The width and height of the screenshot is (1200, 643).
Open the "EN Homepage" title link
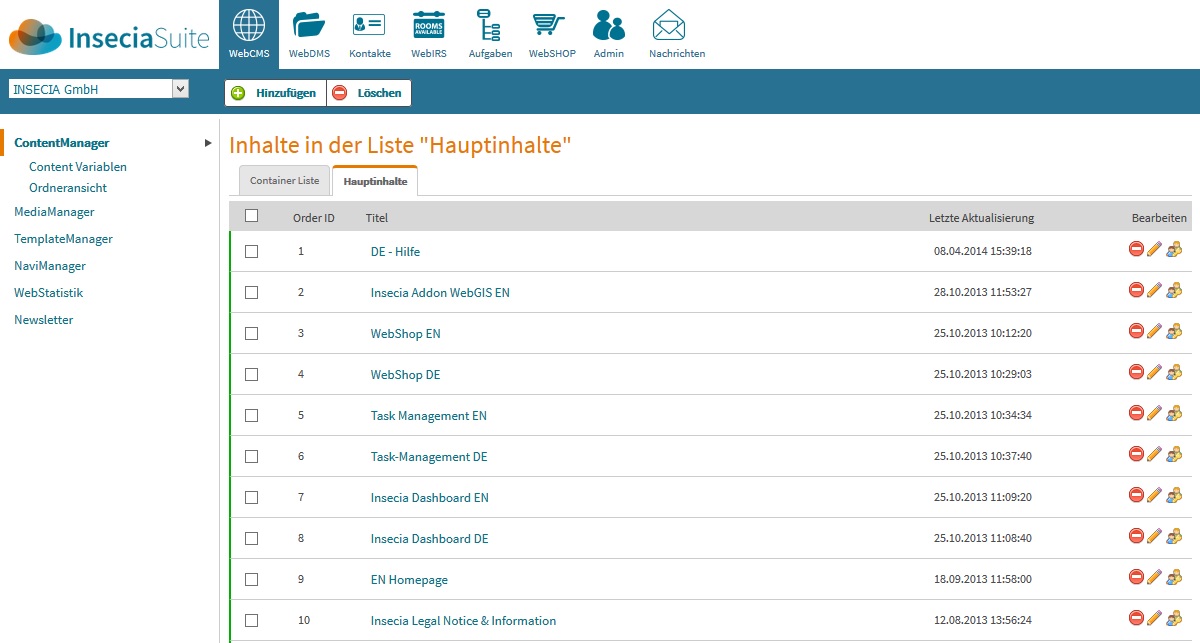409,580
